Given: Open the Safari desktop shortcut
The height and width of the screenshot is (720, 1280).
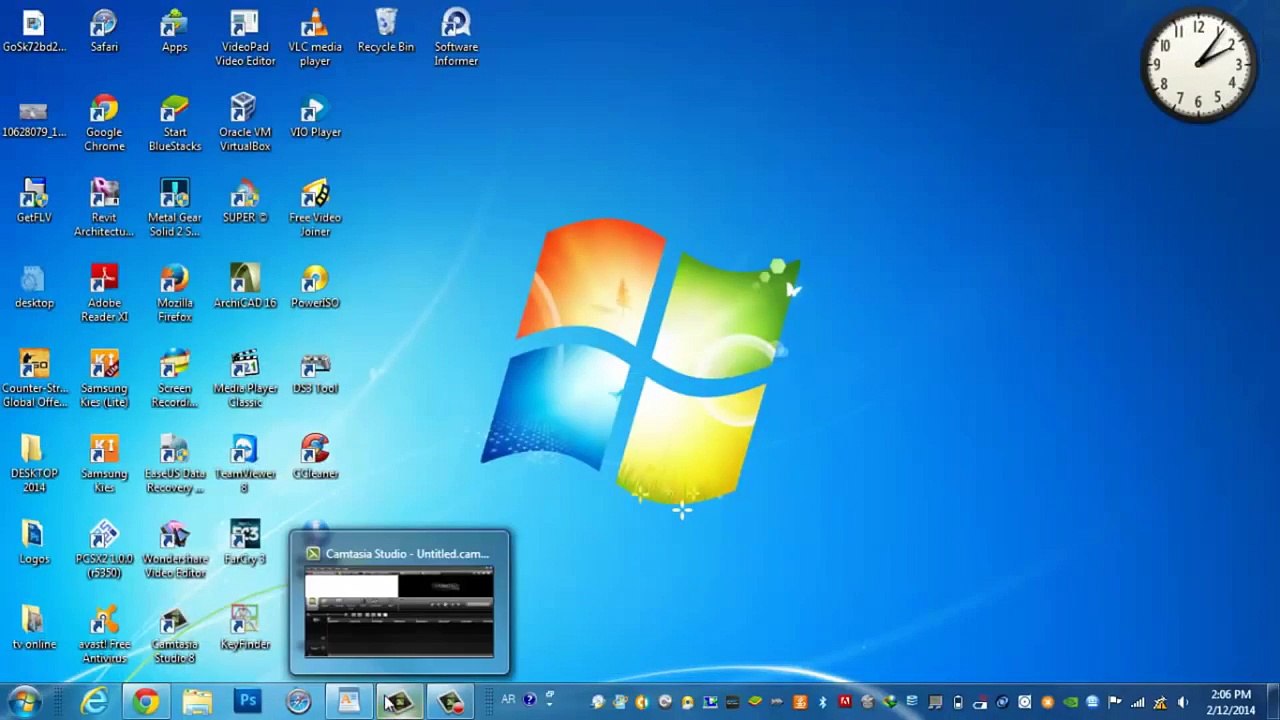Looking at the screenshot, I should 104,31.
